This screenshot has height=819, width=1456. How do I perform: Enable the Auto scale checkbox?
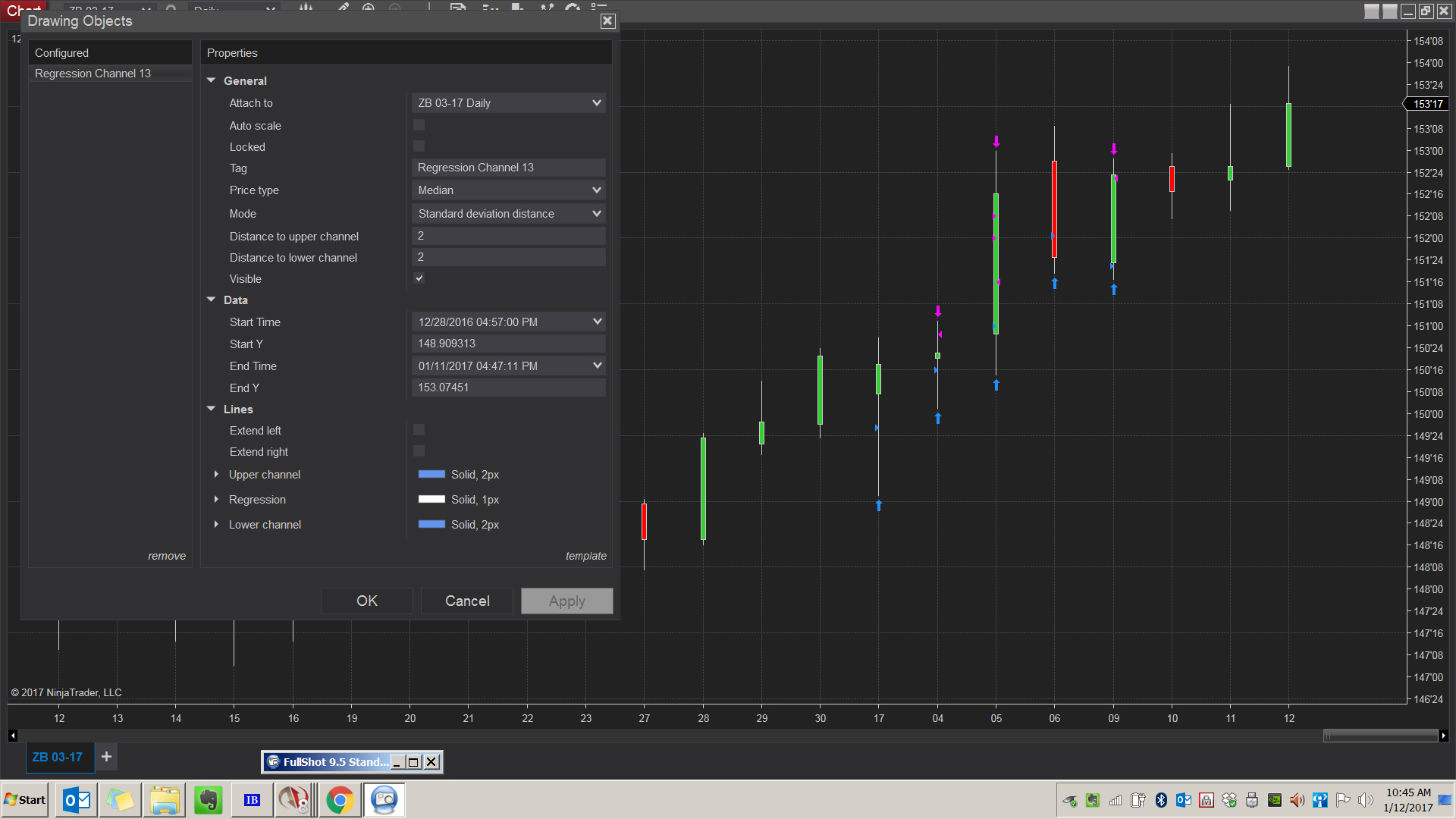pyautogui.click(x=419, y=125)
